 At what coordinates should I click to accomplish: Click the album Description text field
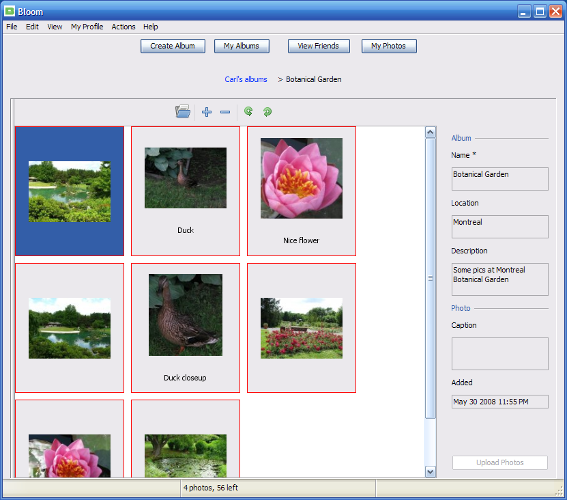tap(500, 279)
